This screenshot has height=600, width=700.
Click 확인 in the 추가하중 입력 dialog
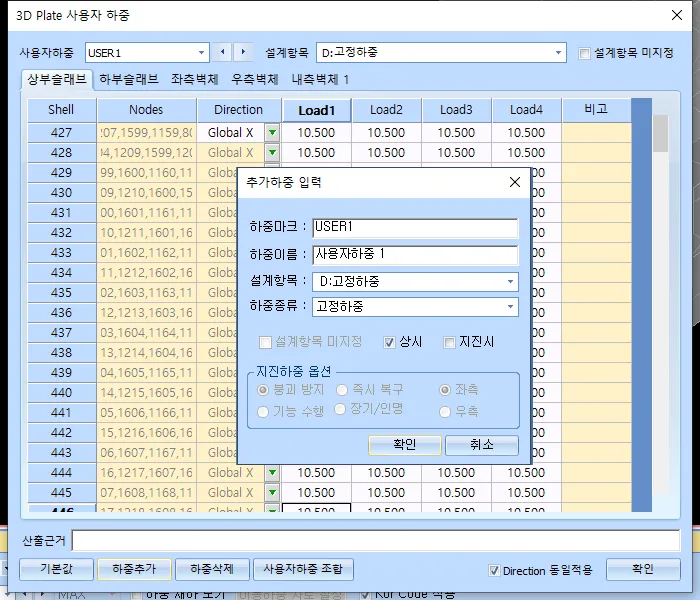pyautogui.click(x=404, y=445)
